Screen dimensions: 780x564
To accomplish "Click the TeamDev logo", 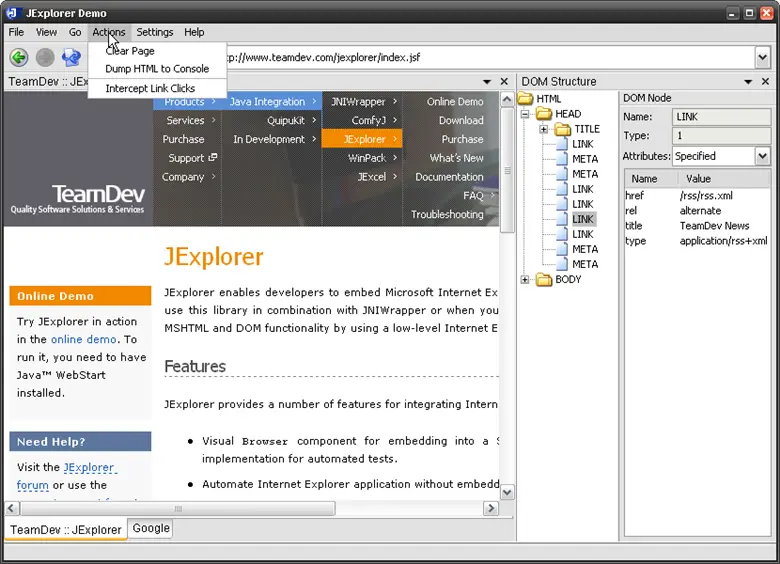I will click(78, 200).
